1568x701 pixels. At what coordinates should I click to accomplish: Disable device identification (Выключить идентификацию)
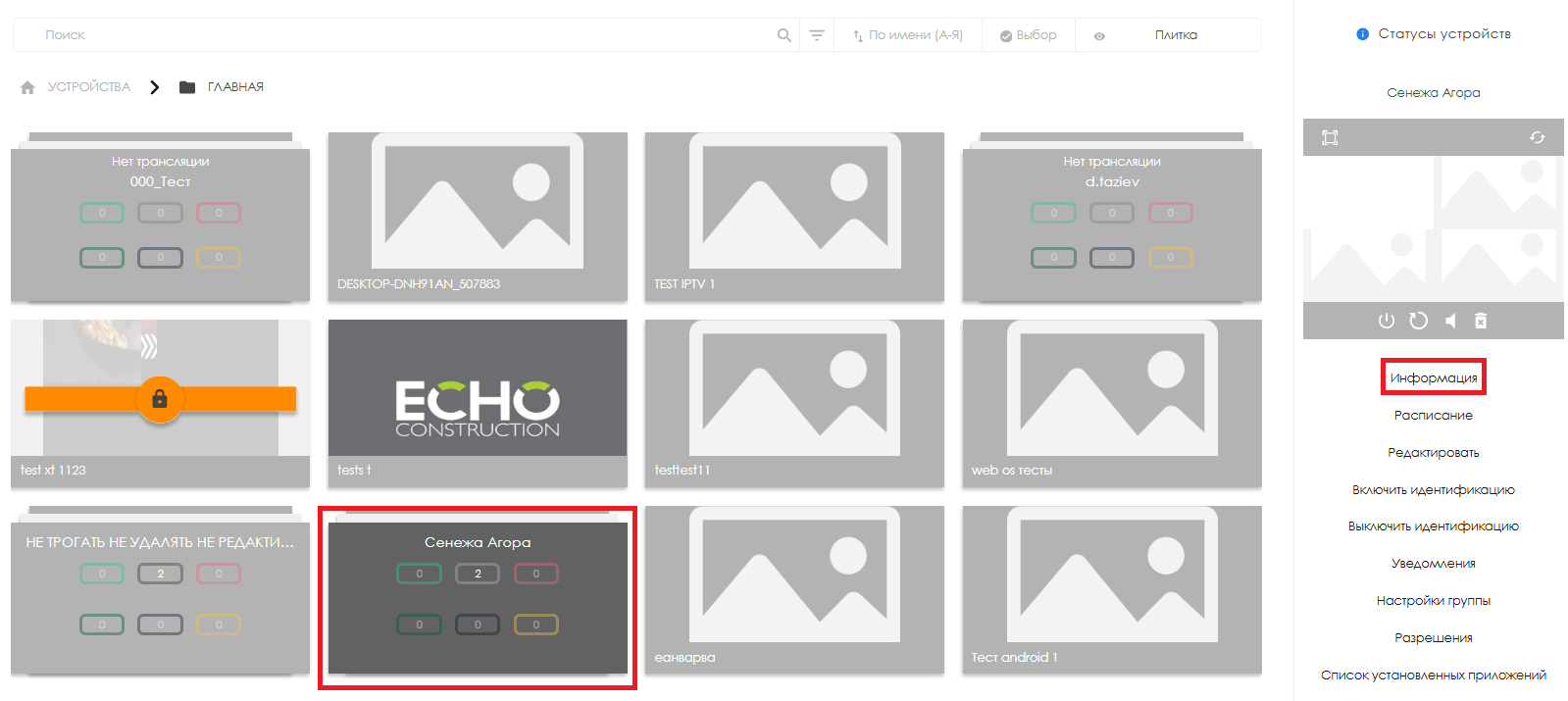[x=1433, y=526]
